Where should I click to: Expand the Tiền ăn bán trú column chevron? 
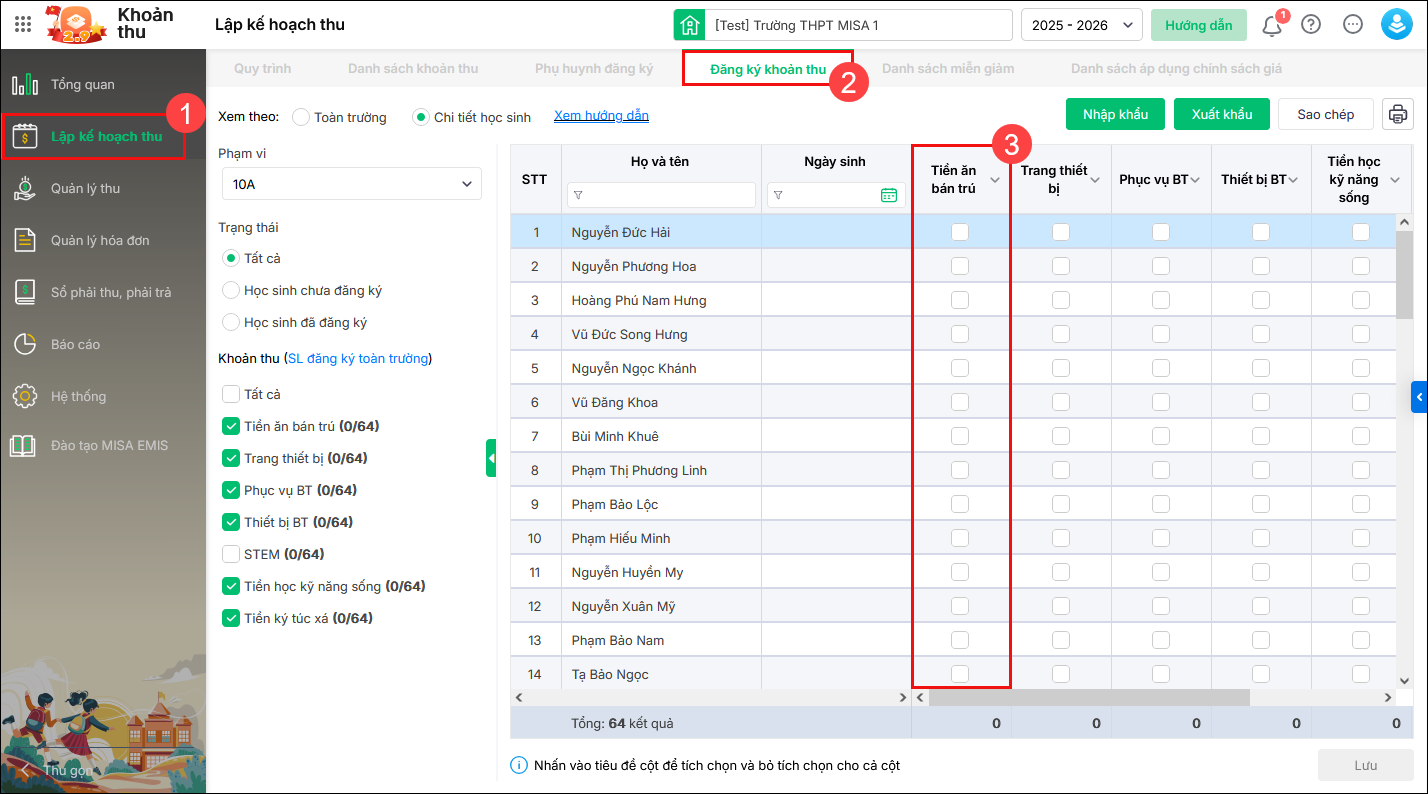pos(995,180)
